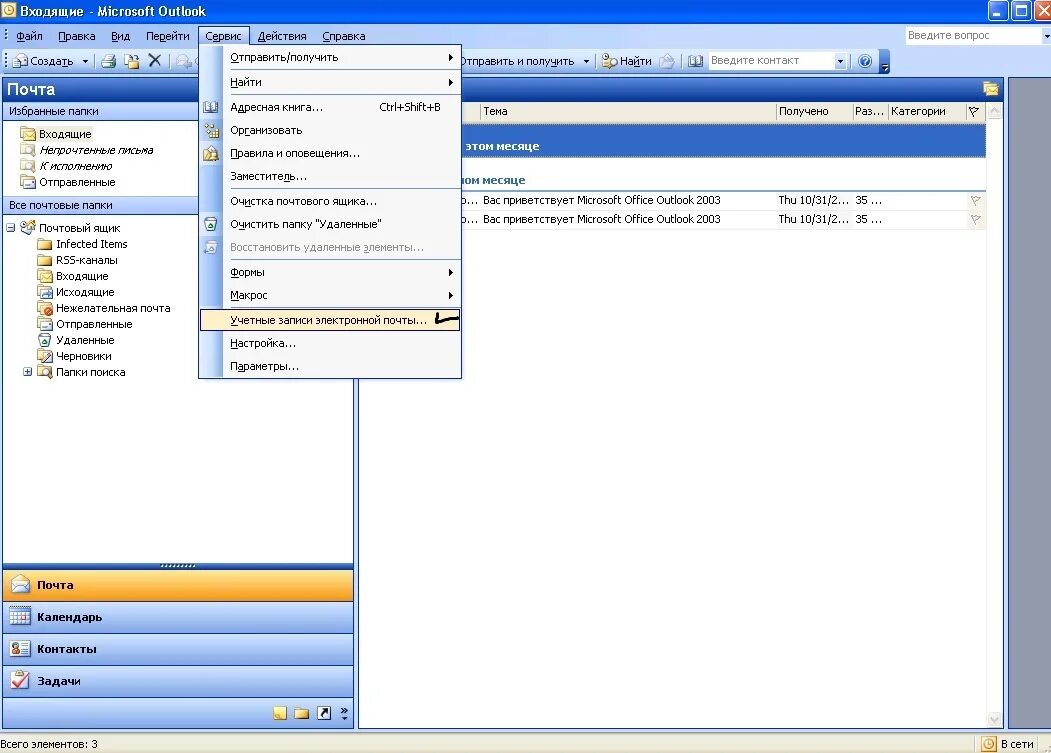The width and height of the screenshot is (1051, 753).
Task: Click flag icon of first message row
Action: [x=975, y=200]
